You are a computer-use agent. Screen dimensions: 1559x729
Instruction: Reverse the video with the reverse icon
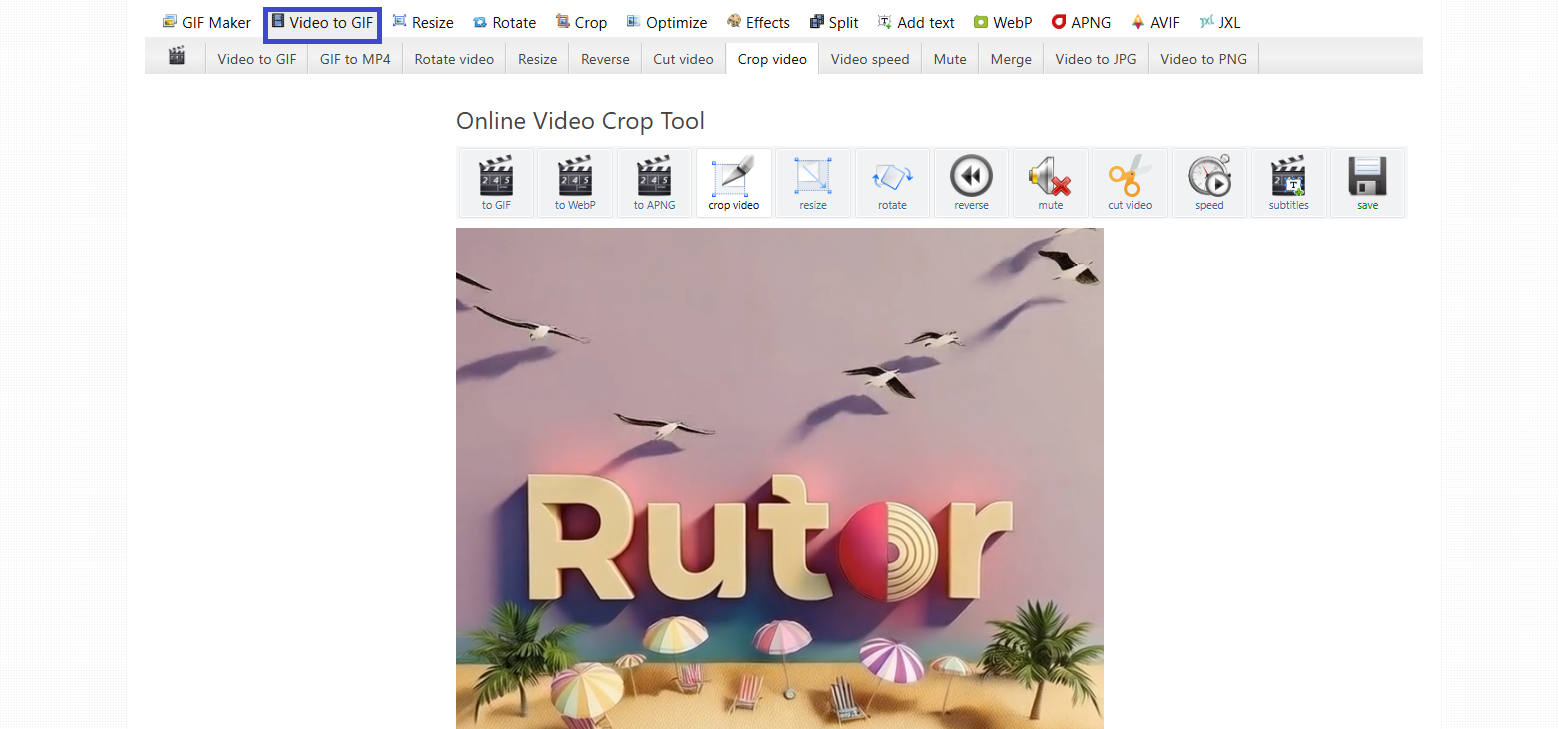[x=971, y=182]
